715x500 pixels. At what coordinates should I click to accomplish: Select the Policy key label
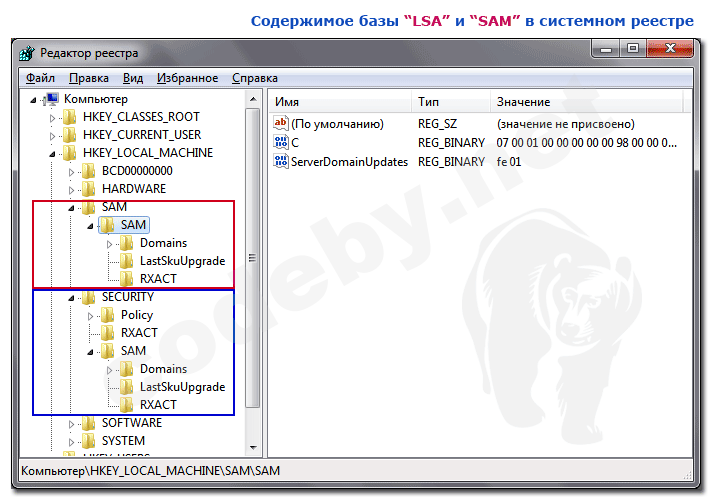click(x=137, y=315)
